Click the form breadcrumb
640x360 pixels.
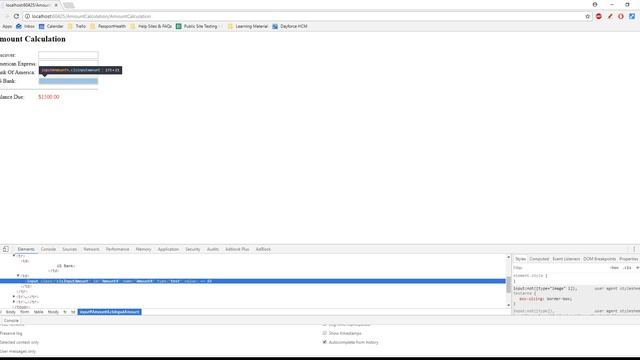tap(24, 312)
